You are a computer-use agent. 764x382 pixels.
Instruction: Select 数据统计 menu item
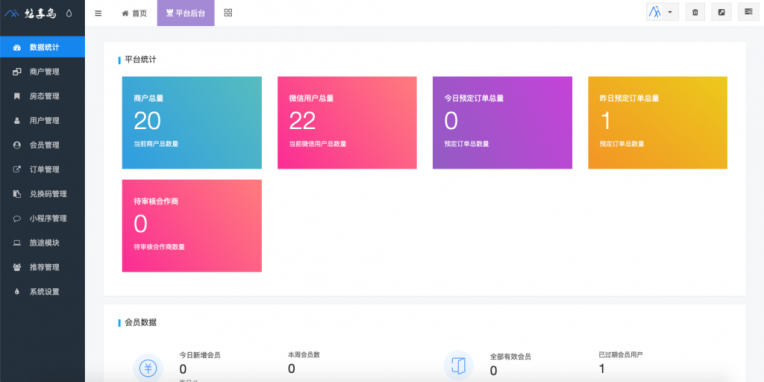pos(42,47)
